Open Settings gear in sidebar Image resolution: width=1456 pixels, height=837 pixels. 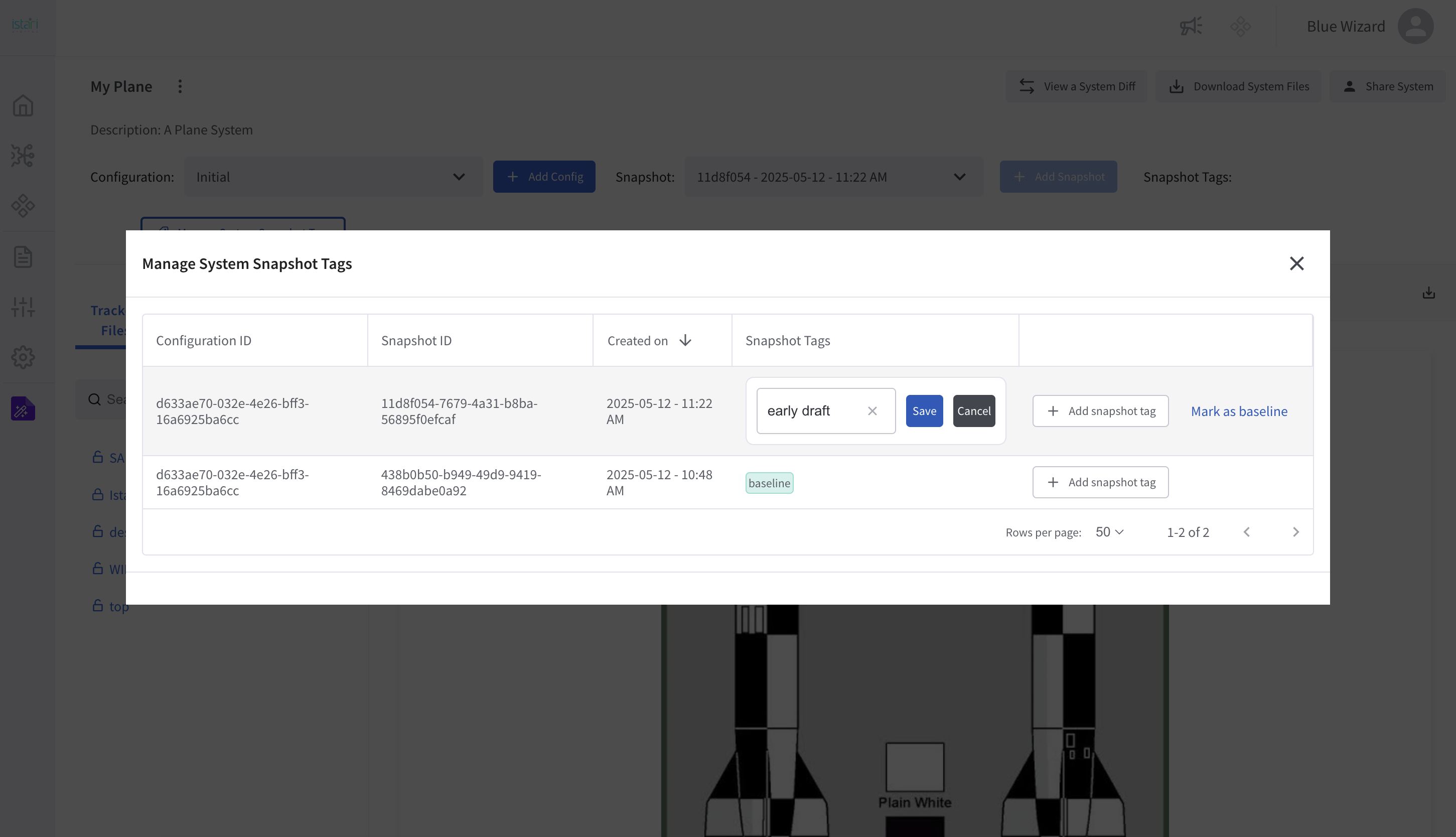click(23, 357)
